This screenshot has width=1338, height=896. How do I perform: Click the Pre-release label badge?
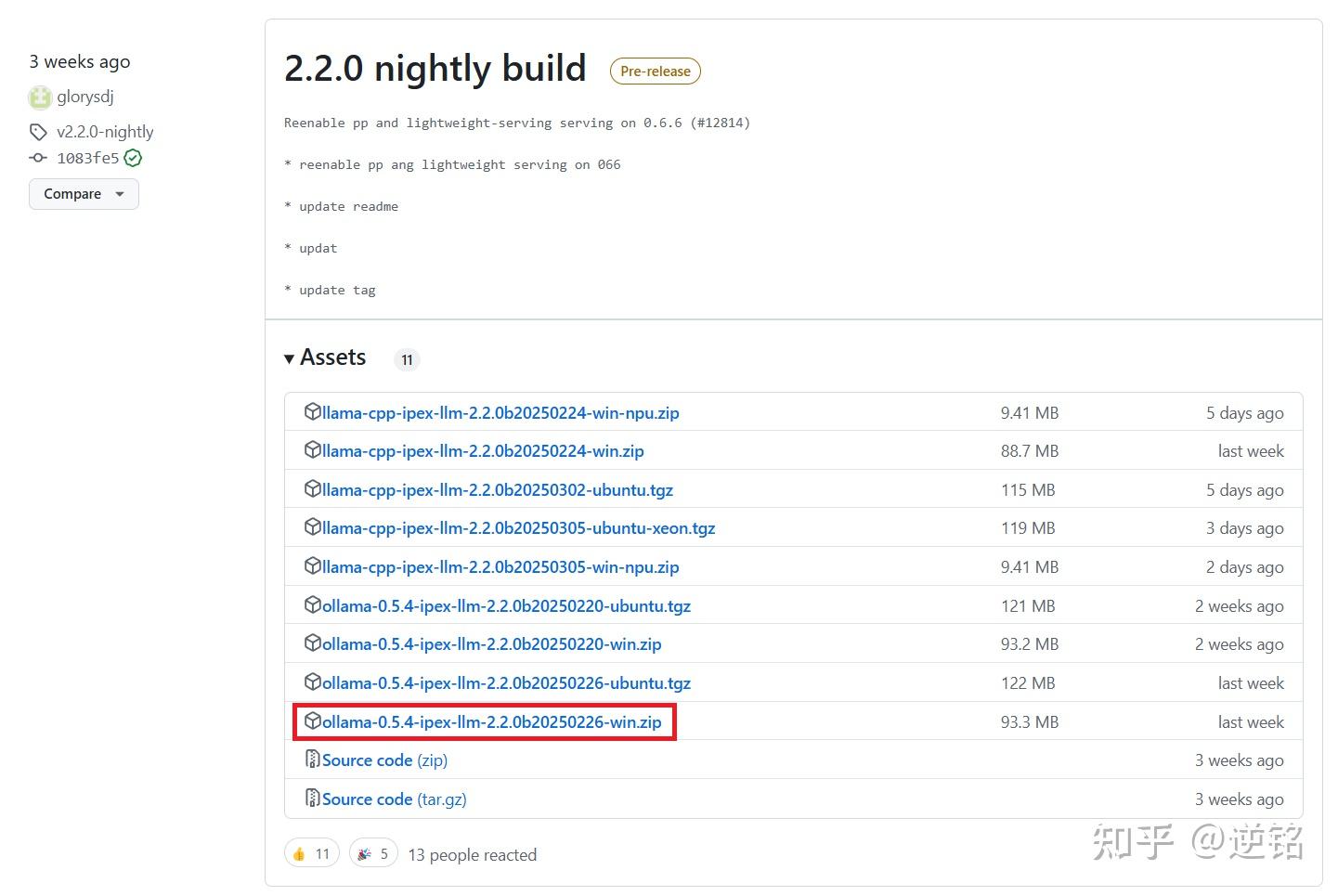coord(656,71)
